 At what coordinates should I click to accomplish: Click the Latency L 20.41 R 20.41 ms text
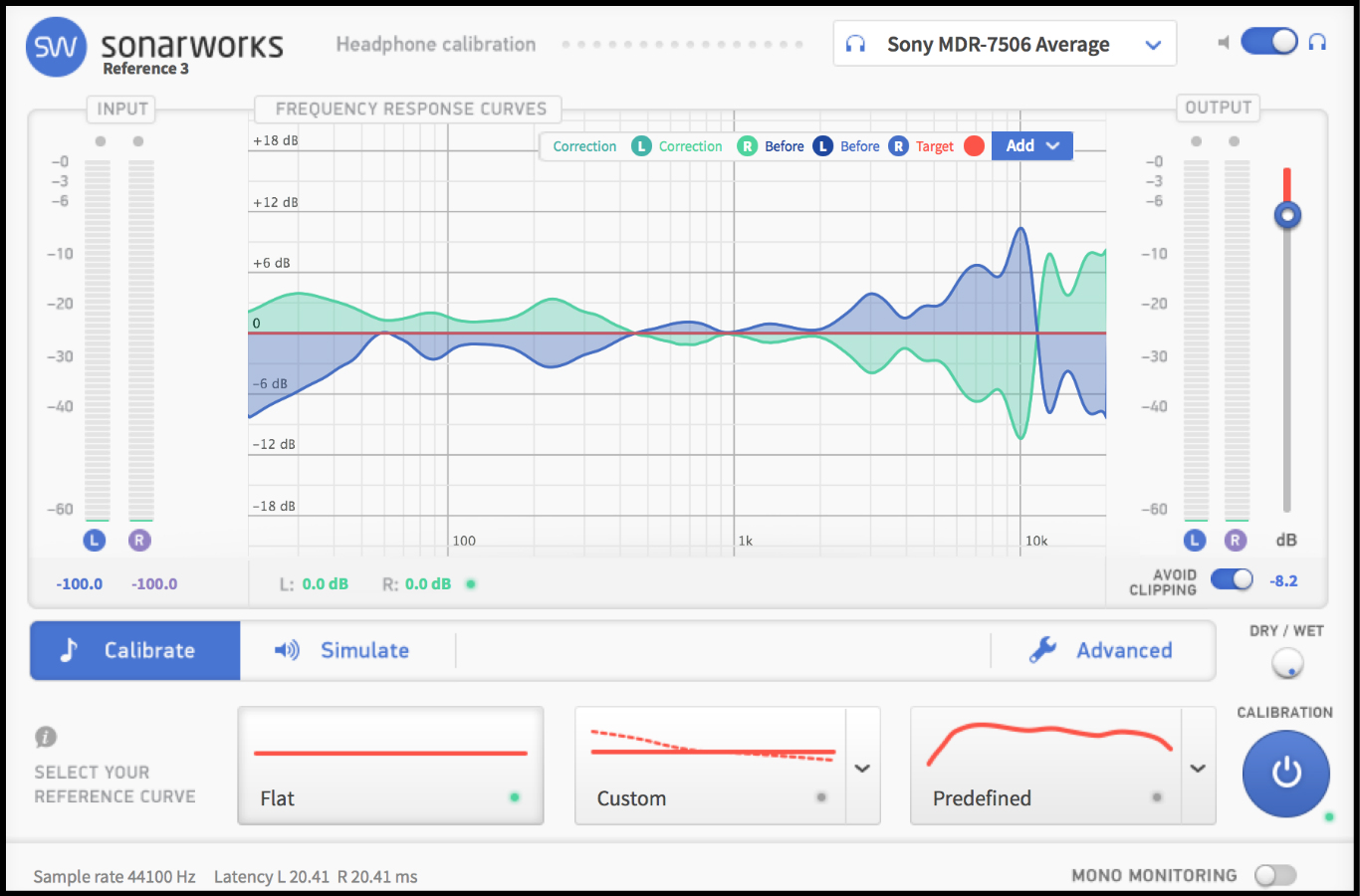[x=316, y=876]
